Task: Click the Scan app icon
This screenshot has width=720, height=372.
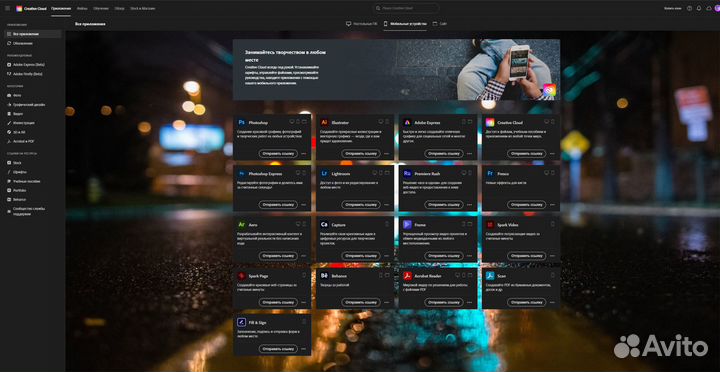Action: [x=490, y=276]
